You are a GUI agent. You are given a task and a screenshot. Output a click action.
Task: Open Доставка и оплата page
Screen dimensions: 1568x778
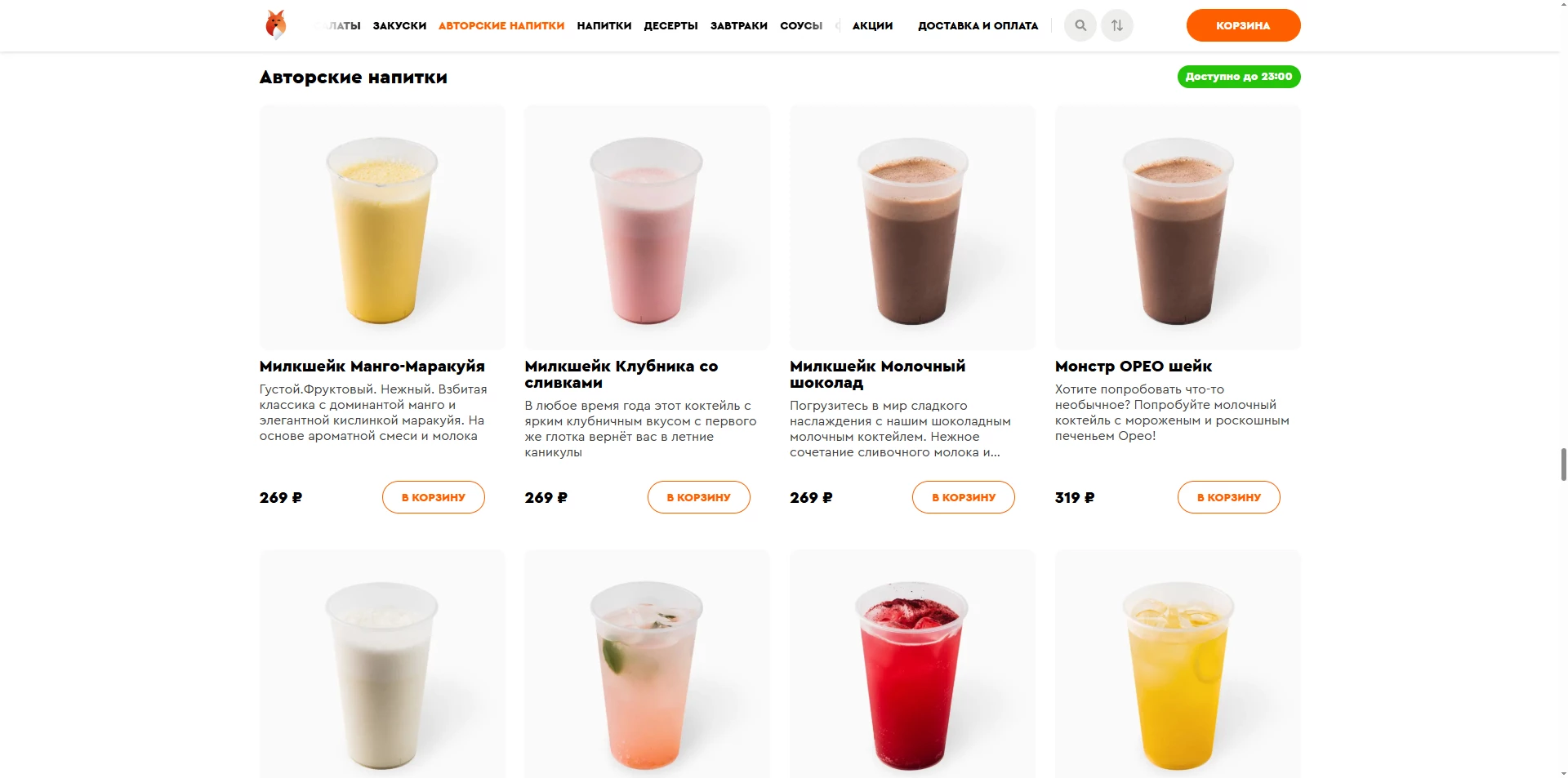point(978,25)
